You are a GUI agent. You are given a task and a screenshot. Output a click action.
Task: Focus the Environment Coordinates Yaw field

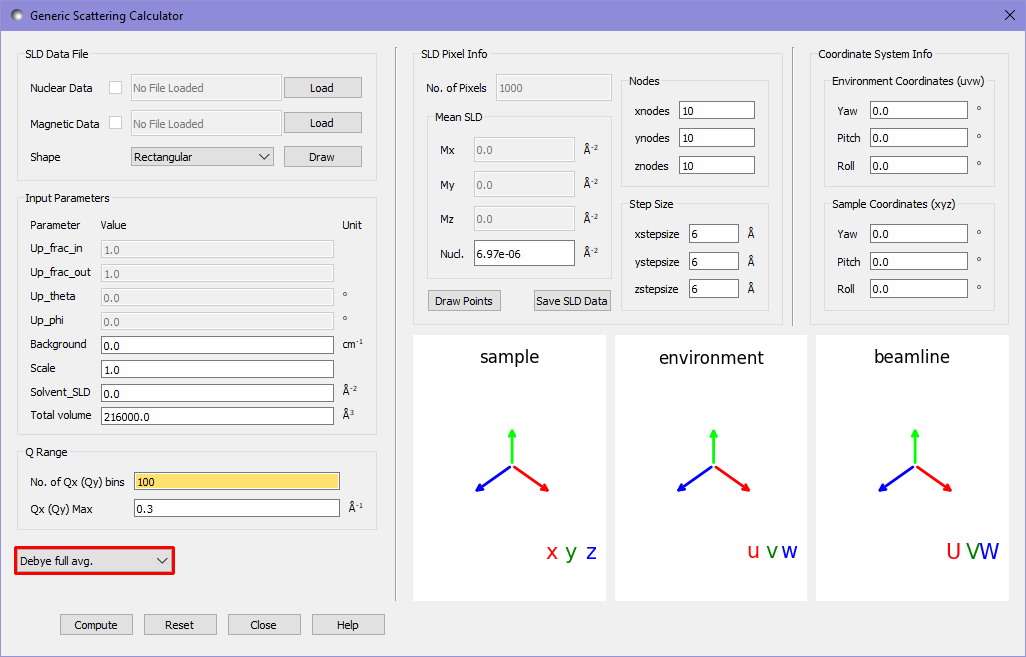[918, 110]
